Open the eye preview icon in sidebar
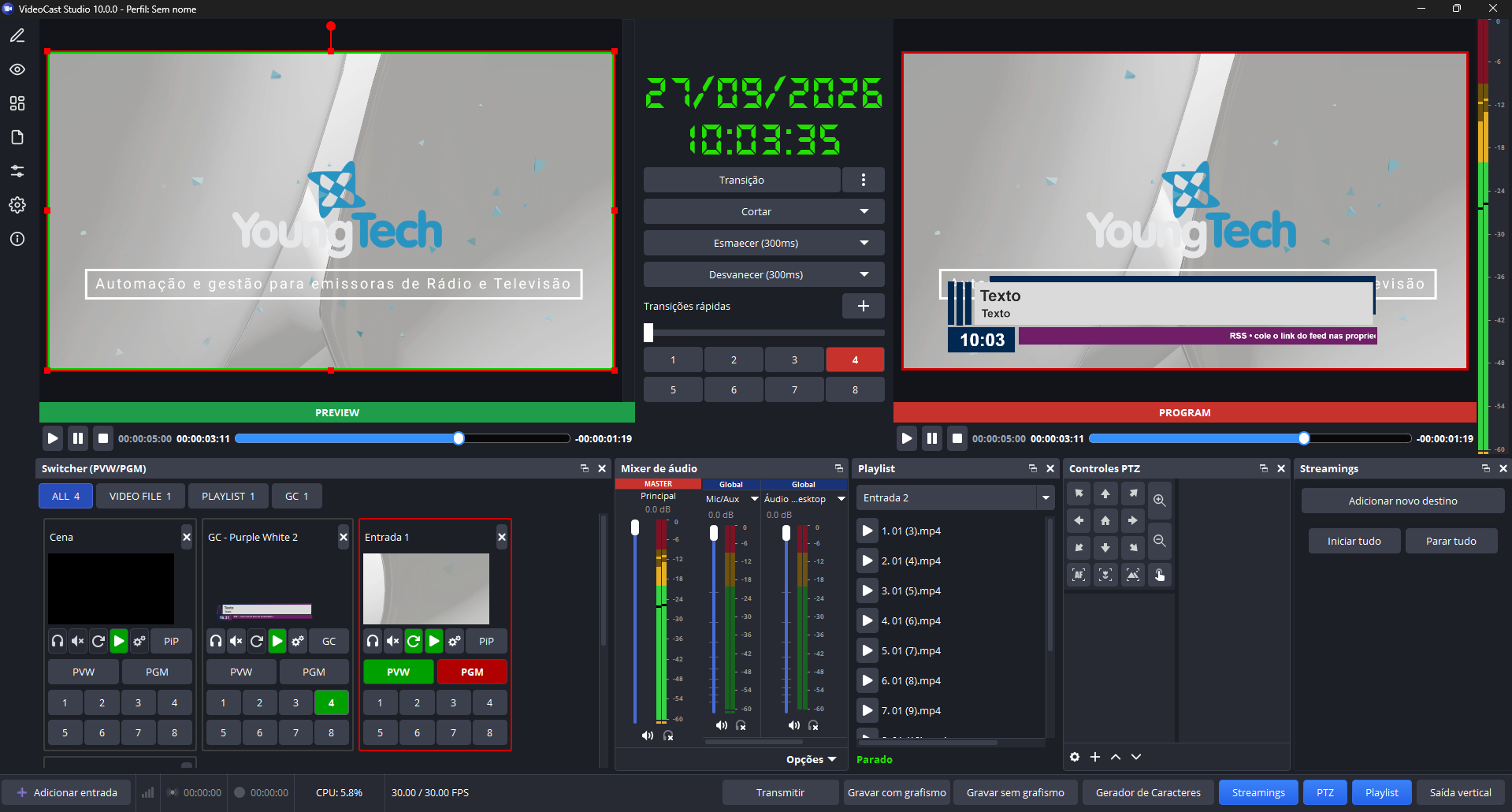Image resolution: width=1512 pixels, height=812 pixels. pyautogui.click(x=17, y=69)
